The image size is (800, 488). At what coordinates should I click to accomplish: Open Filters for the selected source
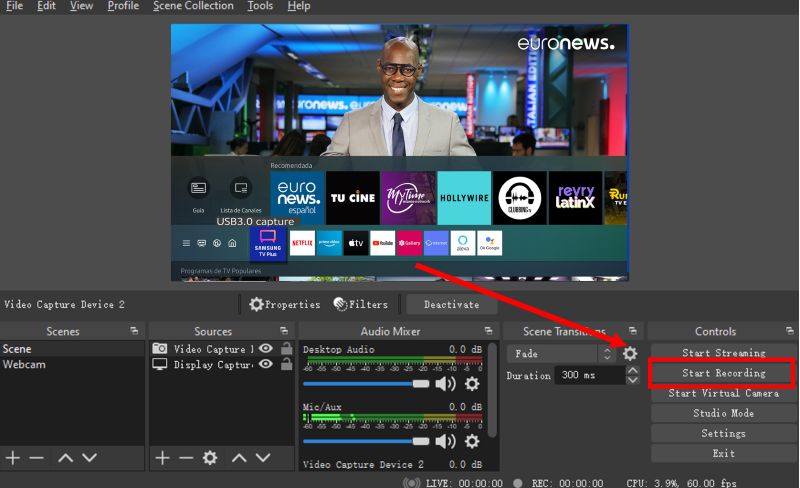(361, 304)
